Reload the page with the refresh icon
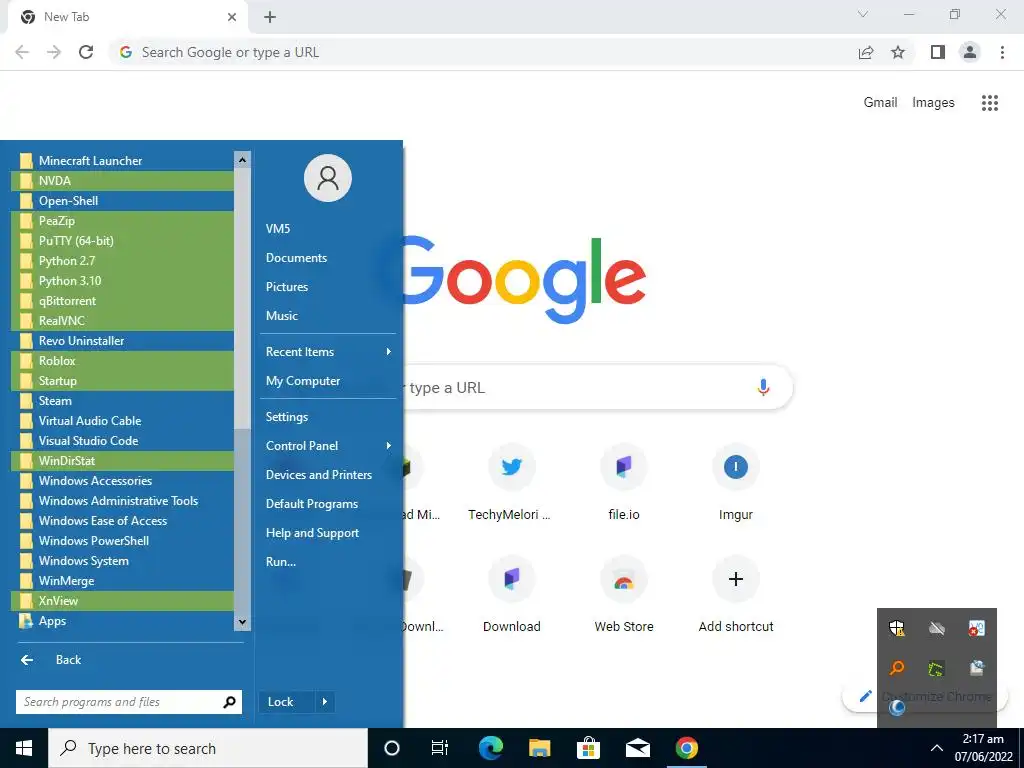 (86, 52)
